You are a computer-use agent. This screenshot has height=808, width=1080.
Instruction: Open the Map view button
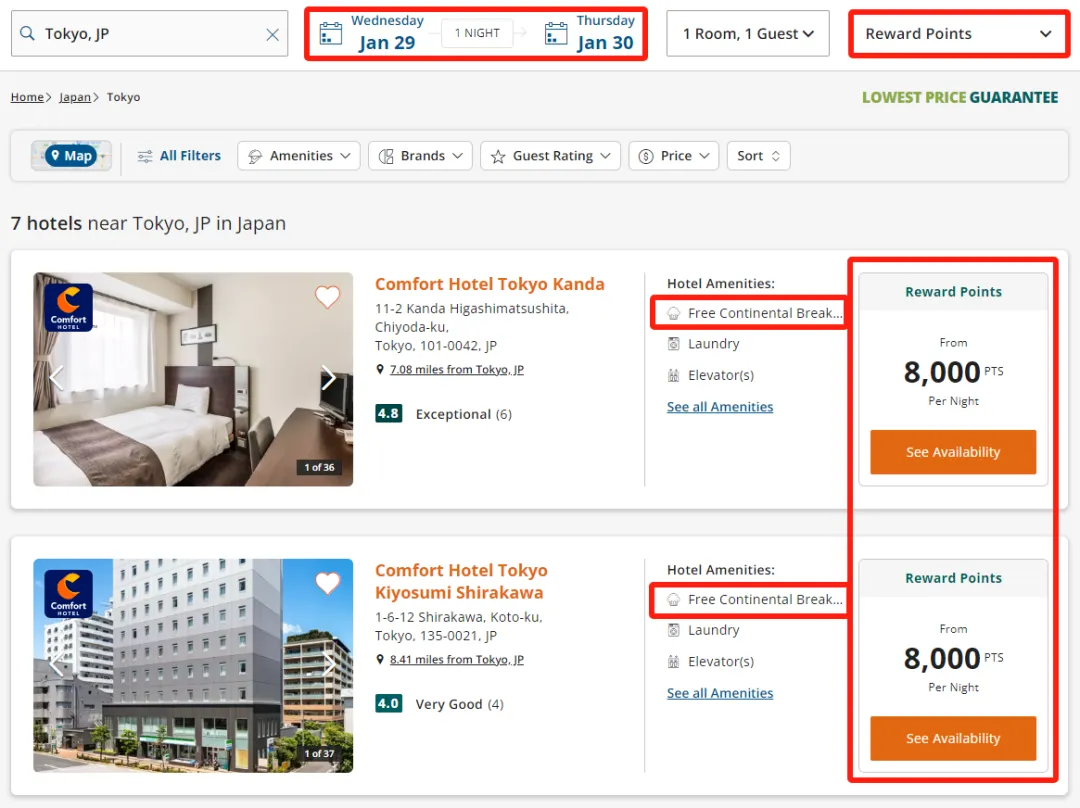(x=71, y=156)
